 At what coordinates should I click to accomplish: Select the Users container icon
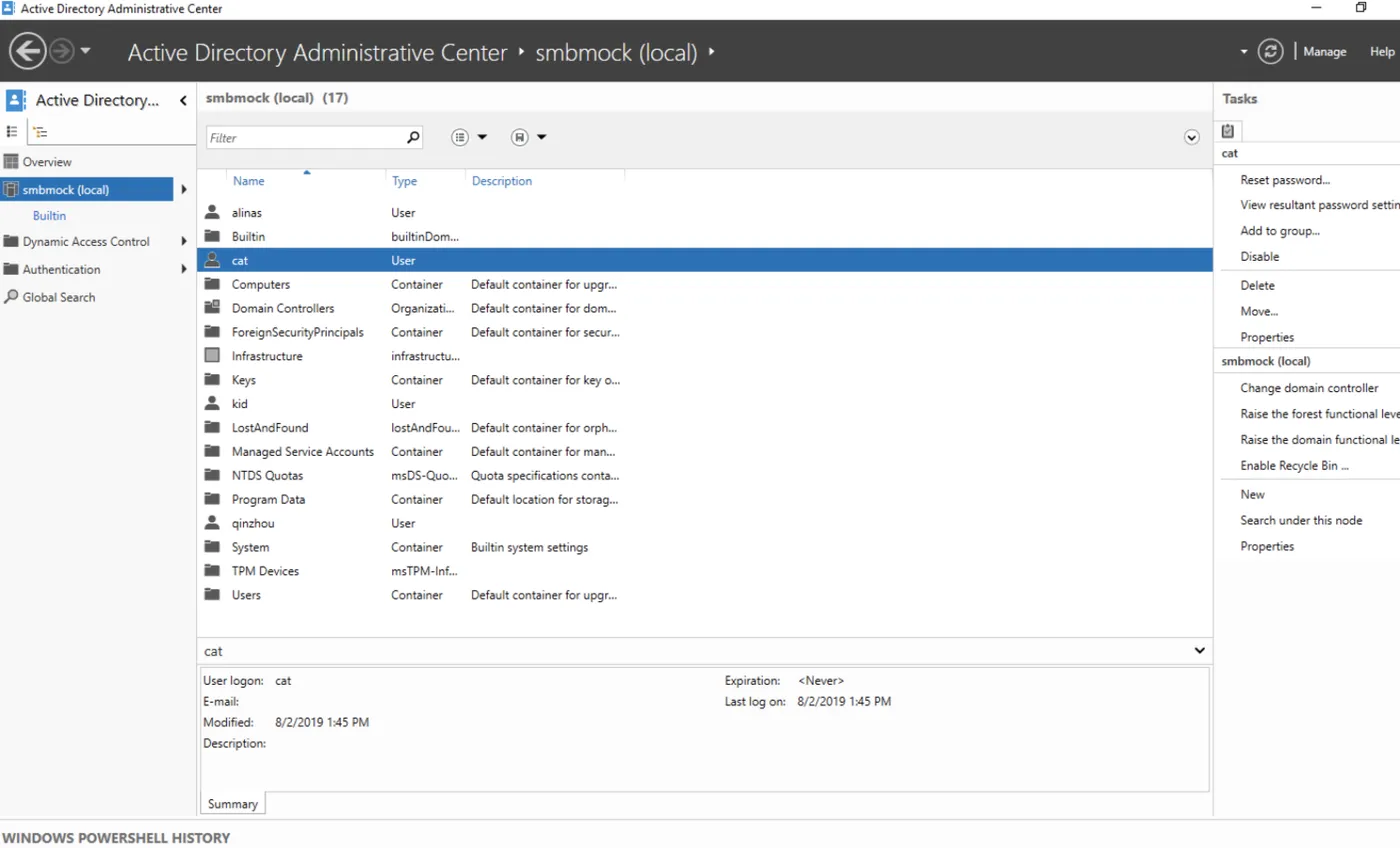[211, 595]
